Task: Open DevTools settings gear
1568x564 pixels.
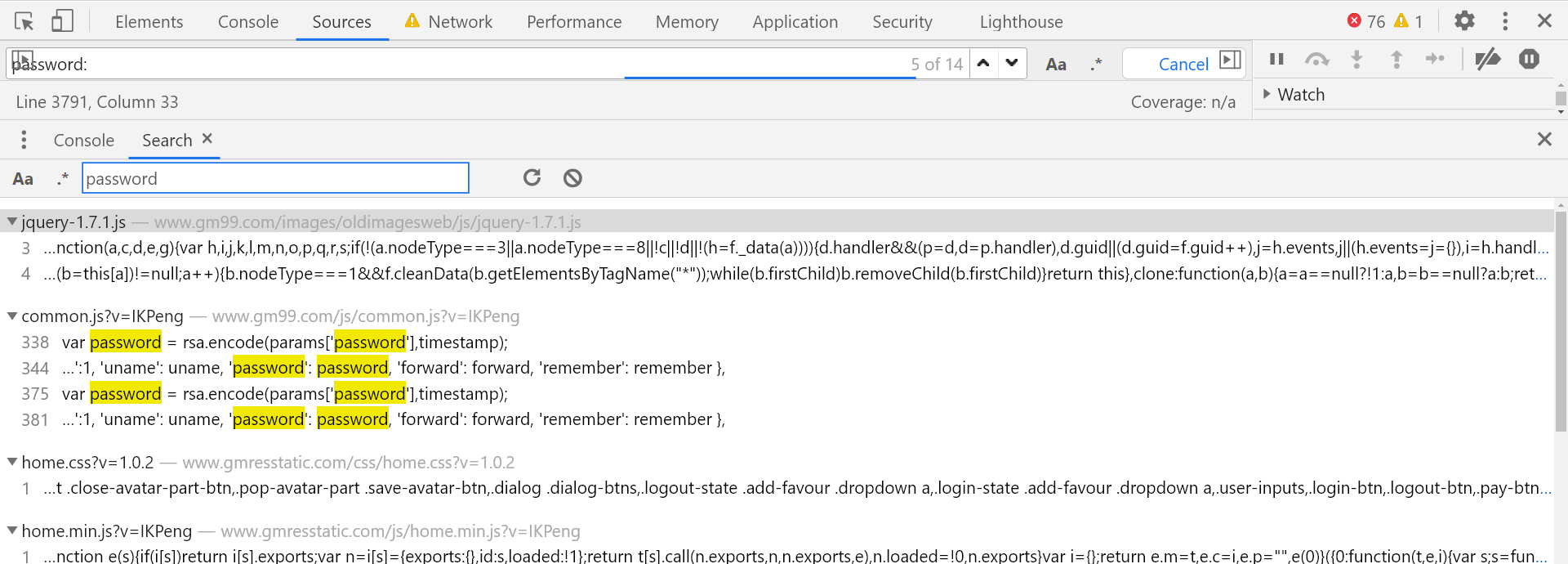Action: [1464, 21]
